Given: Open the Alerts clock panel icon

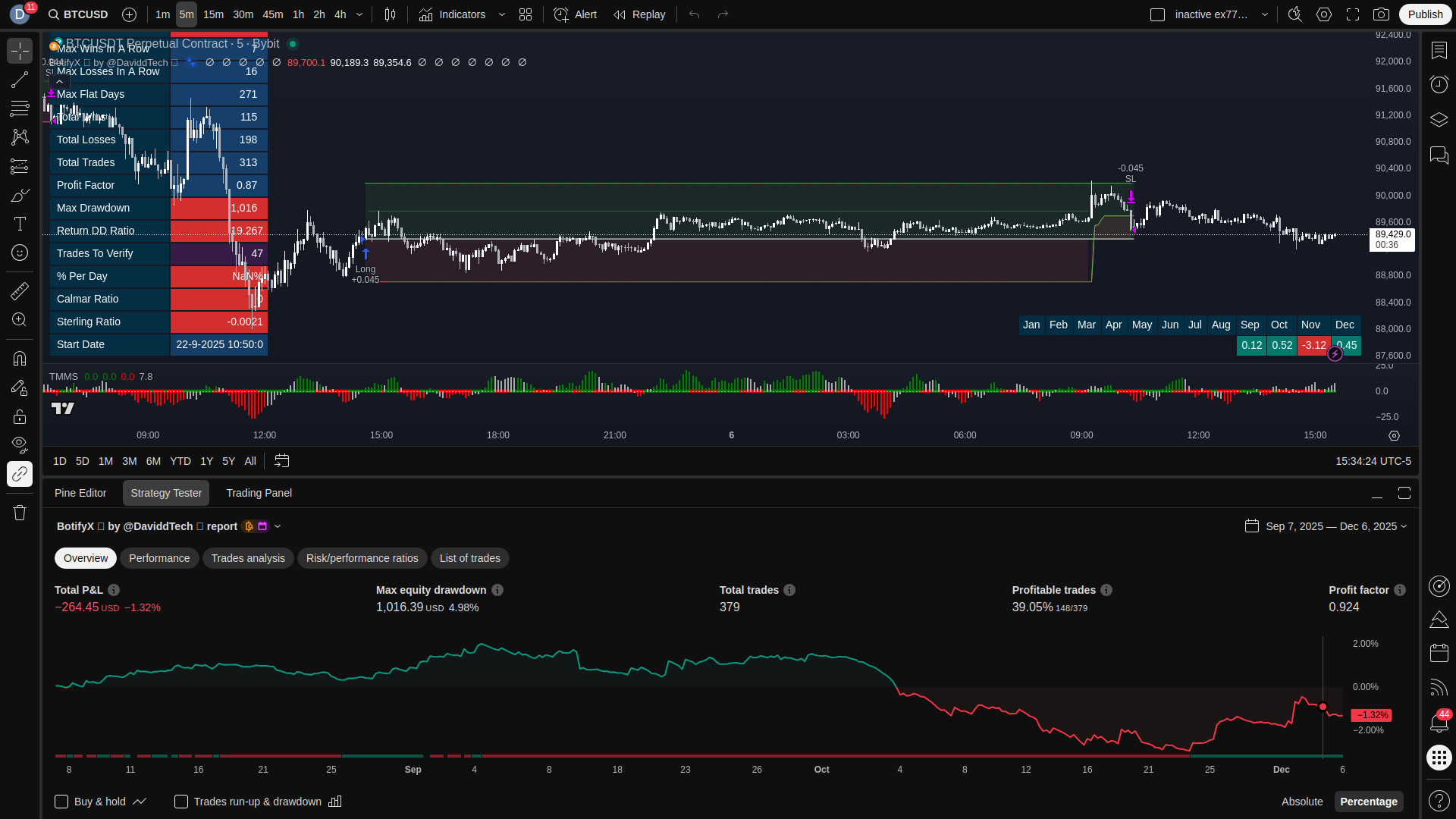Looking at the screenshot, I should 1439,84.
